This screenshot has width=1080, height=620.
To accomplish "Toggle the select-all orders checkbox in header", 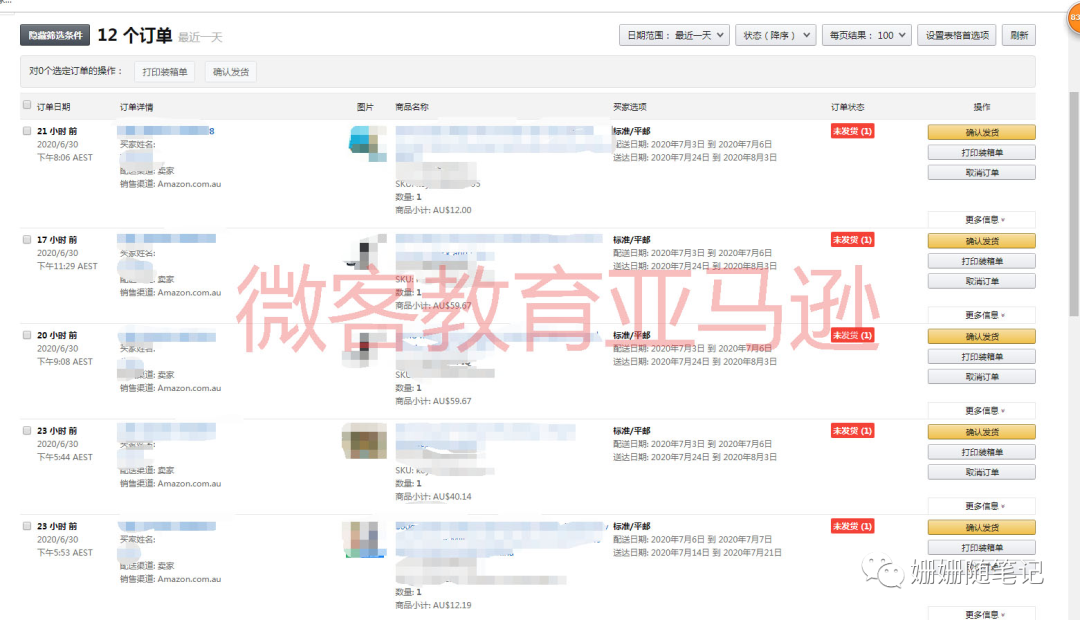I will (x=27, y=105).
